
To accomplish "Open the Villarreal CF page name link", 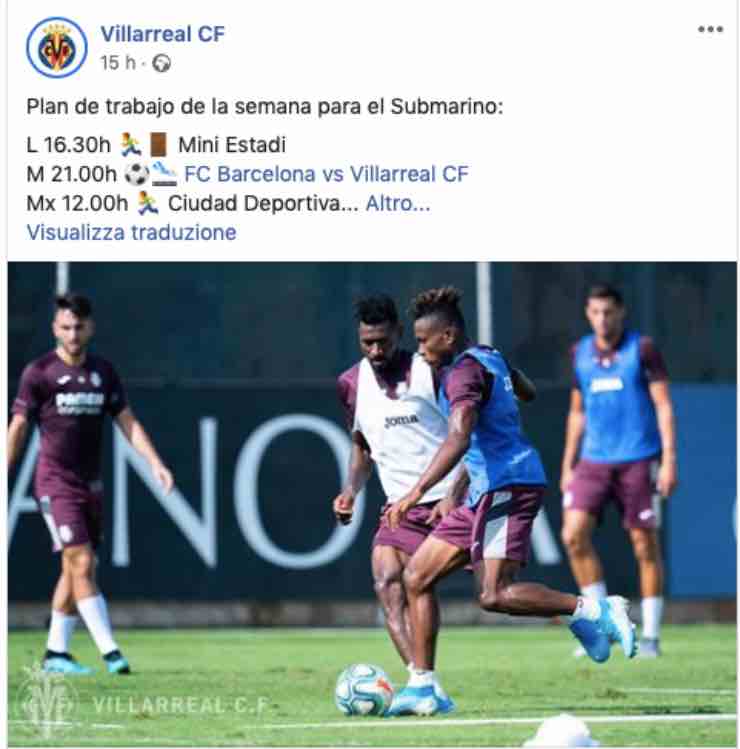I will (162, 34).
